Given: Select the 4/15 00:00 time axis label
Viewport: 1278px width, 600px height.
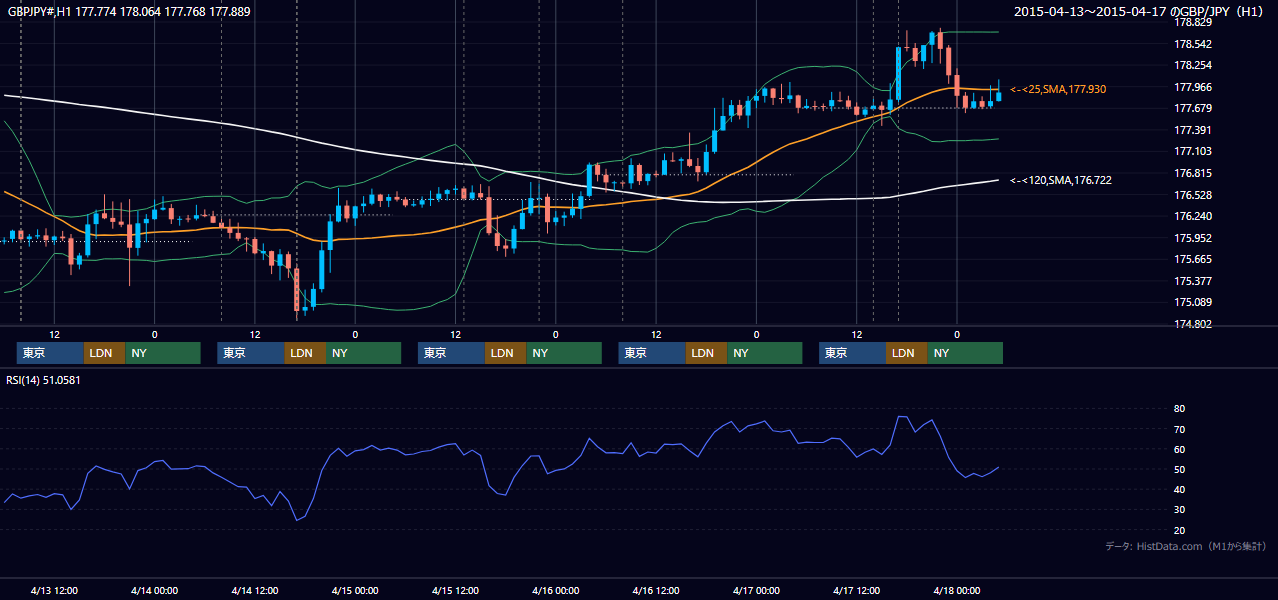Looking at the screenshot, I should point(355,590).
